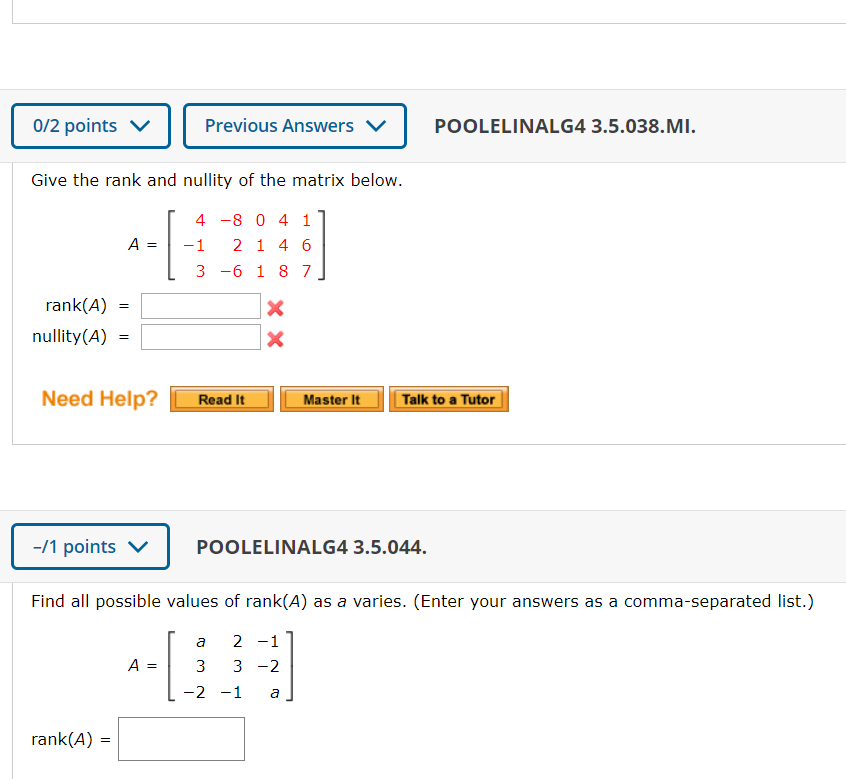Click the chevron on Previous Answers
Viewport: 846px width, 779px height.
pyautogui.click(x=375, y=125)
